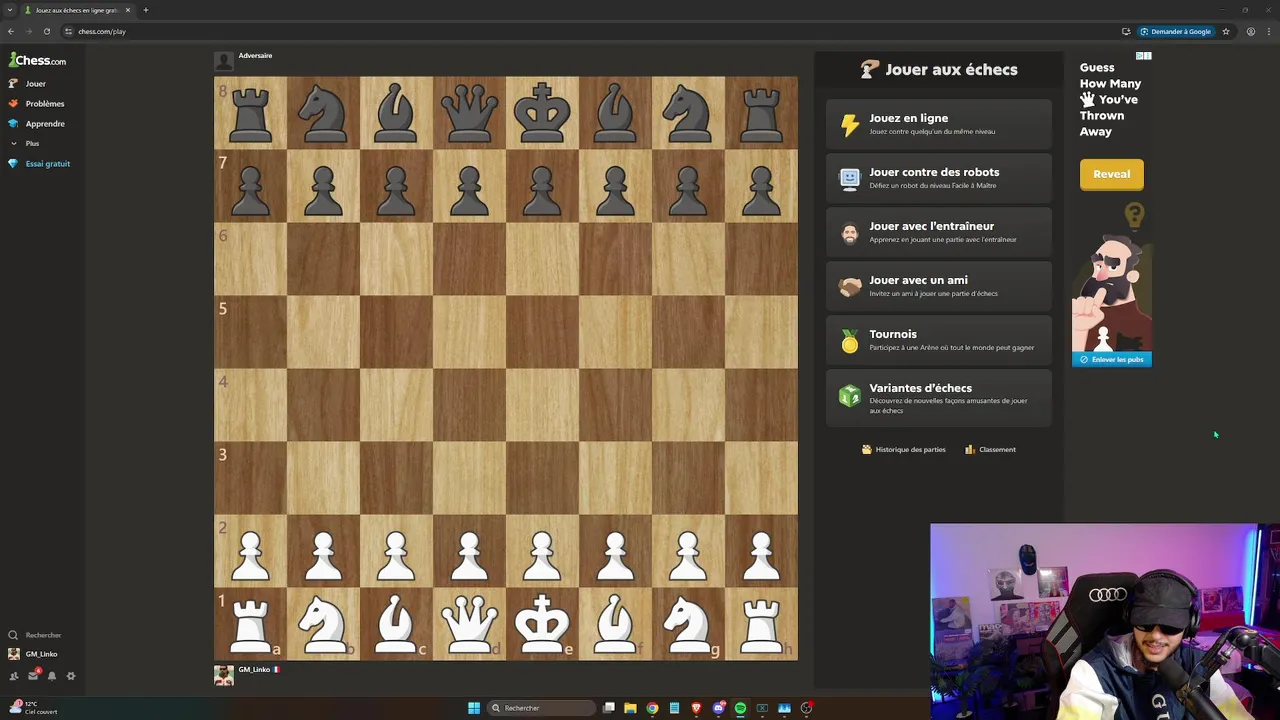The image size is (1280, 720).
Task: Open Historique des parties link
Action: click(x=903, y=450)
